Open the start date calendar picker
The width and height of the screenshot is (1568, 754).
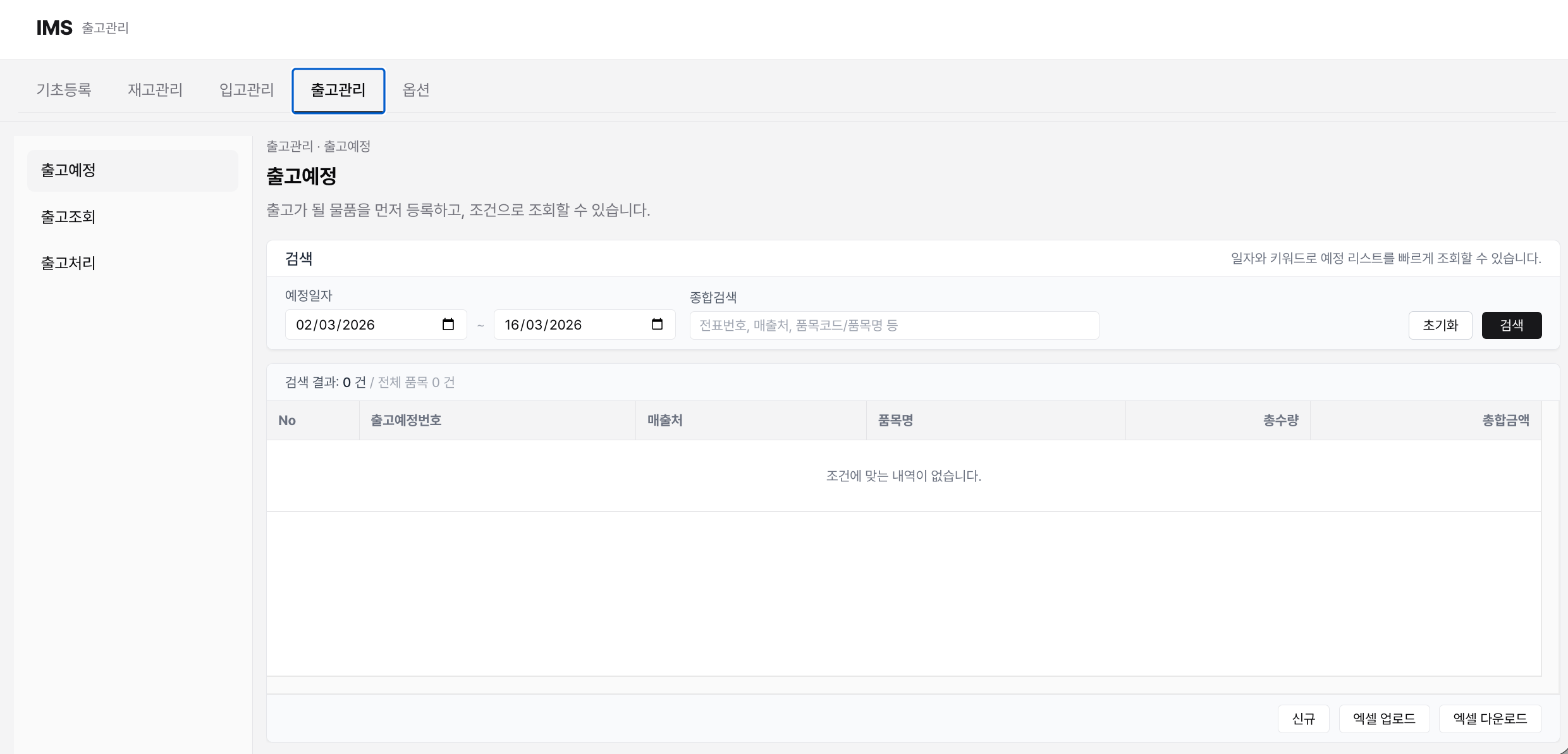click(x=448, y=324)
